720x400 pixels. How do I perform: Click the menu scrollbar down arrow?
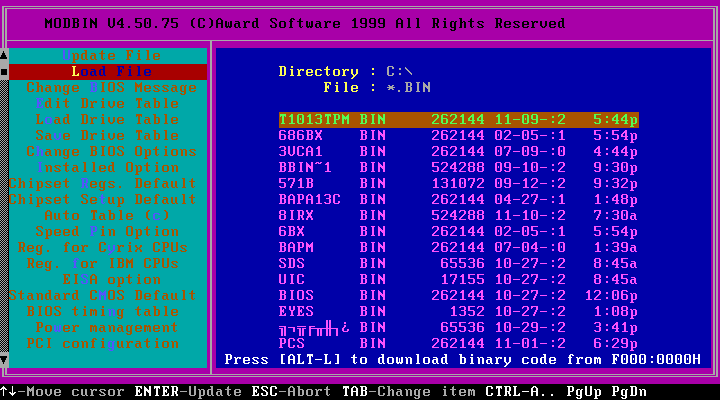pos(4,359)
